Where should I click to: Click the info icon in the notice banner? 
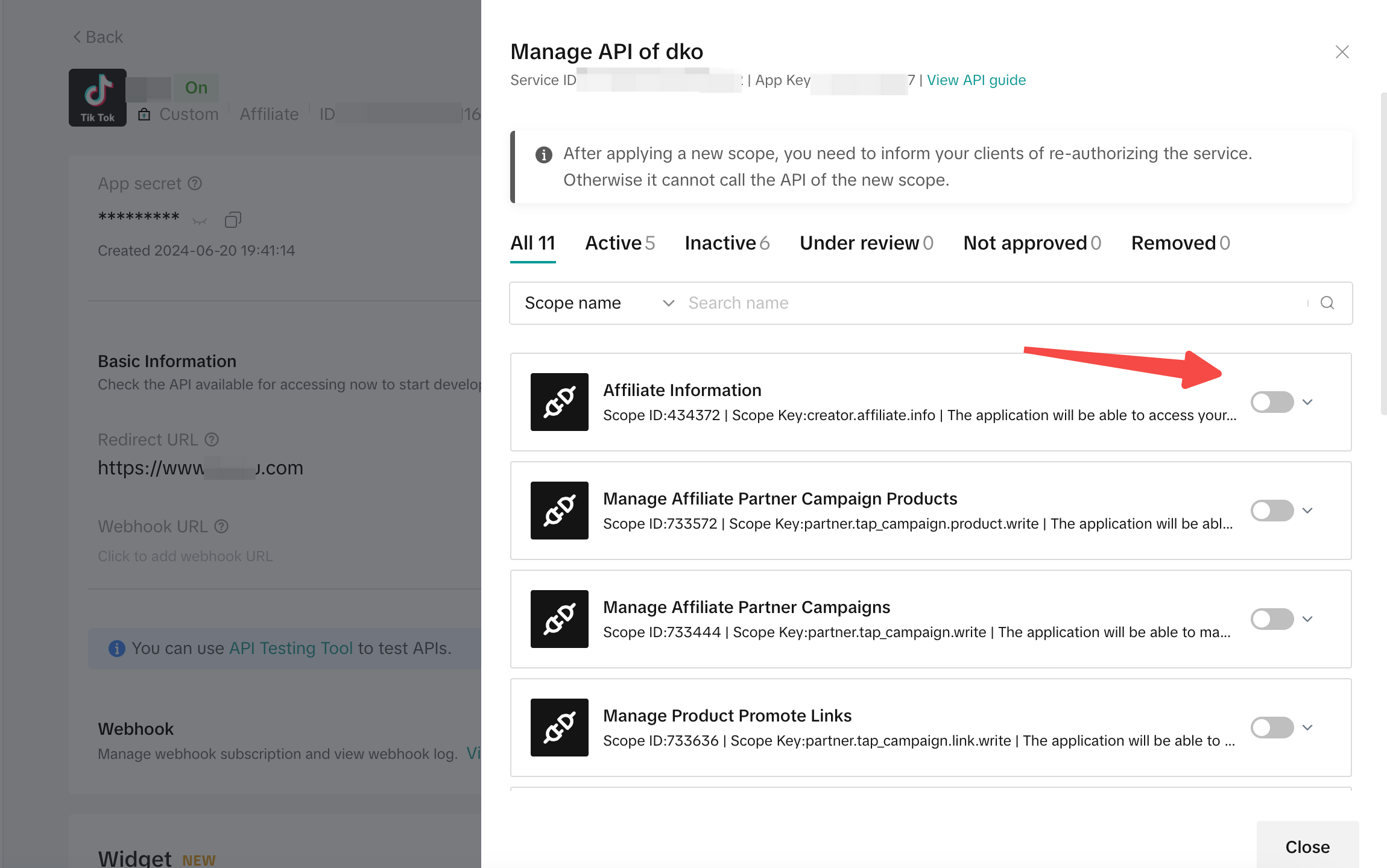click(x=543, y=155)
